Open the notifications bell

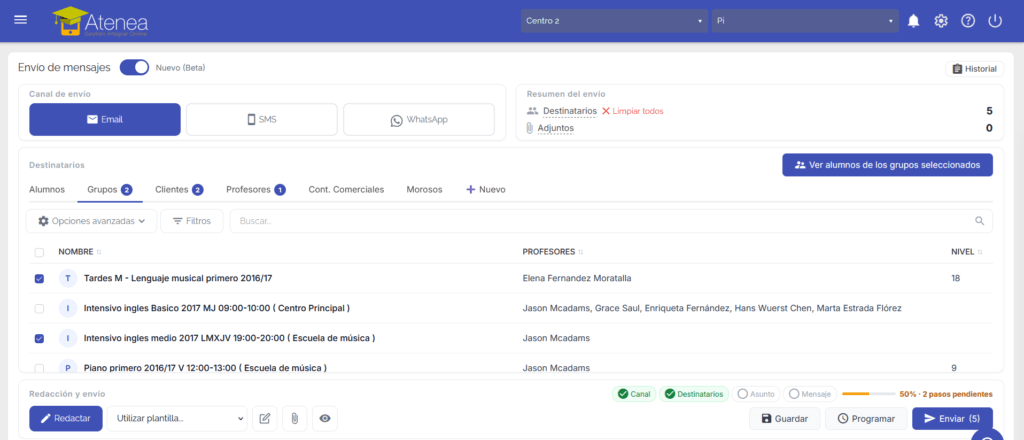point(914,21)
